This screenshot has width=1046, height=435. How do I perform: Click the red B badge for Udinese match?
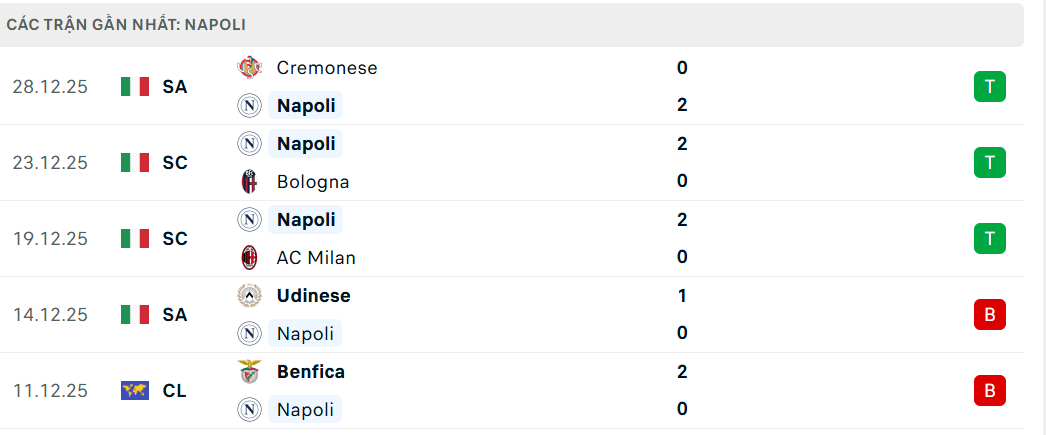989,314
